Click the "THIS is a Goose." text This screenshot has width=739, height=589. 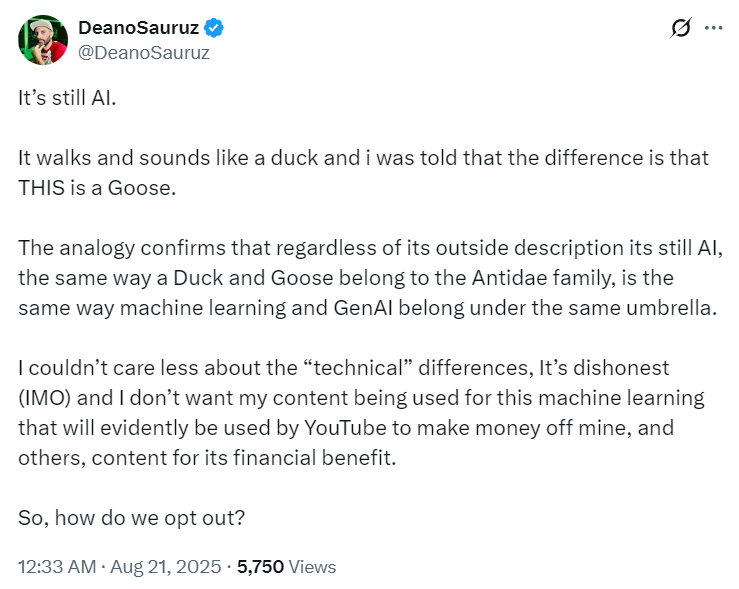[x=97, y=188]
